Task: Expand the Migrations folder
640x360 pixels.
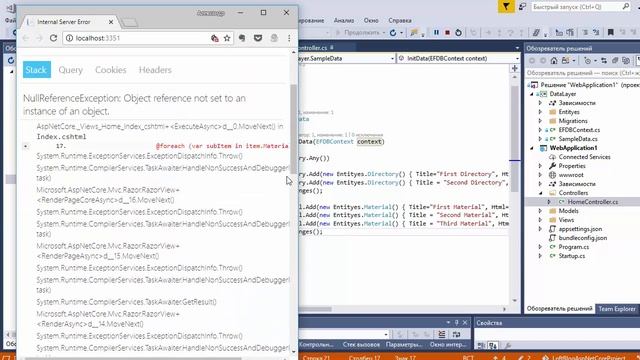Action: pyautogui.click(x=540, y=121)
